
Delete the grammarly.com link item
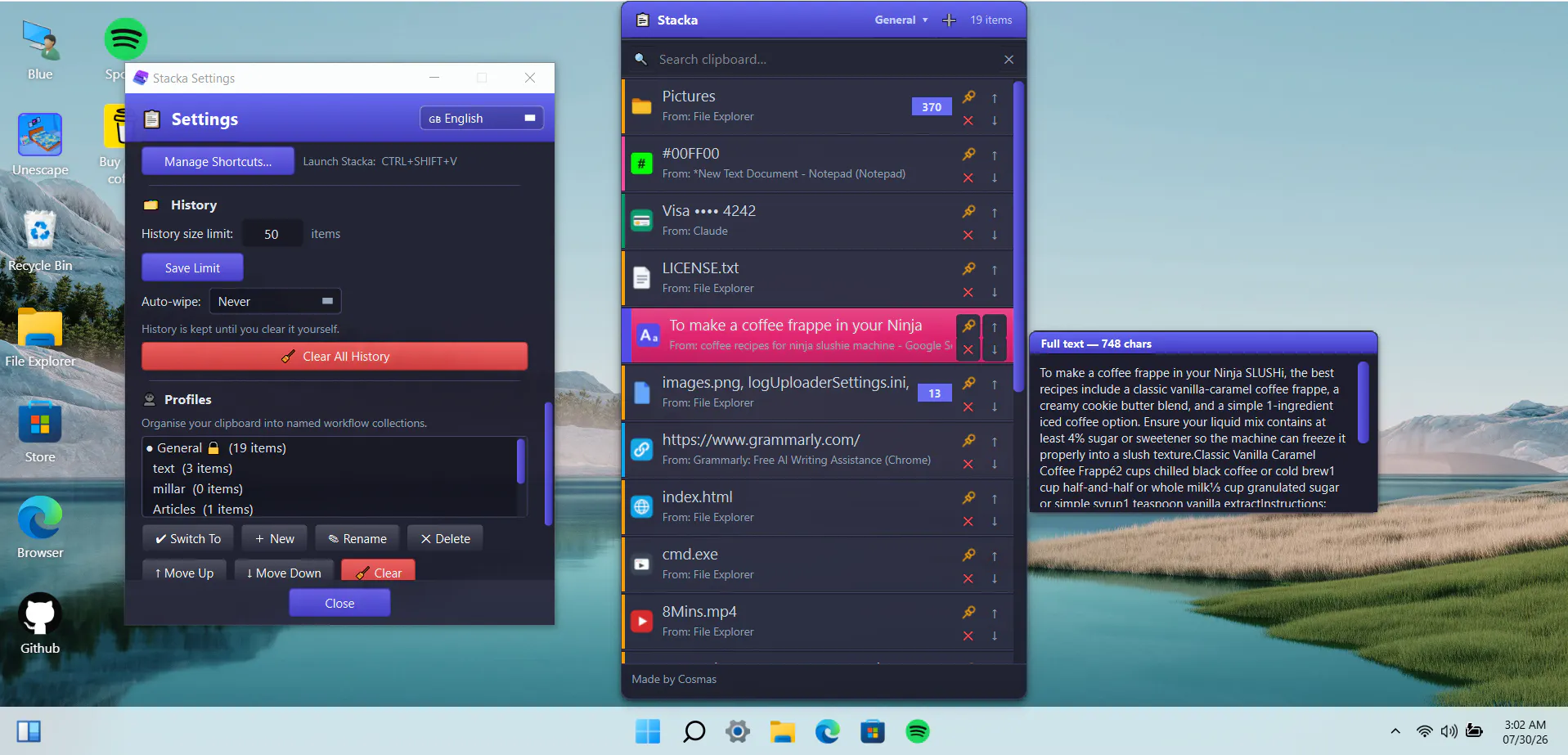[968, 464]
